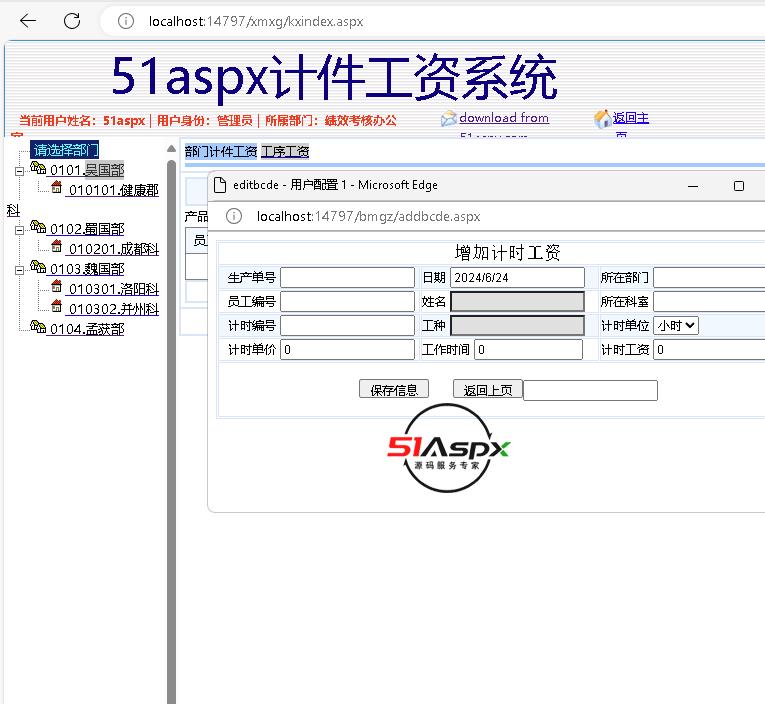Image resolution: width=765 pixels, height=704 pixels.
Task: Click the greyed 工种 field
Action: point(517,325)
